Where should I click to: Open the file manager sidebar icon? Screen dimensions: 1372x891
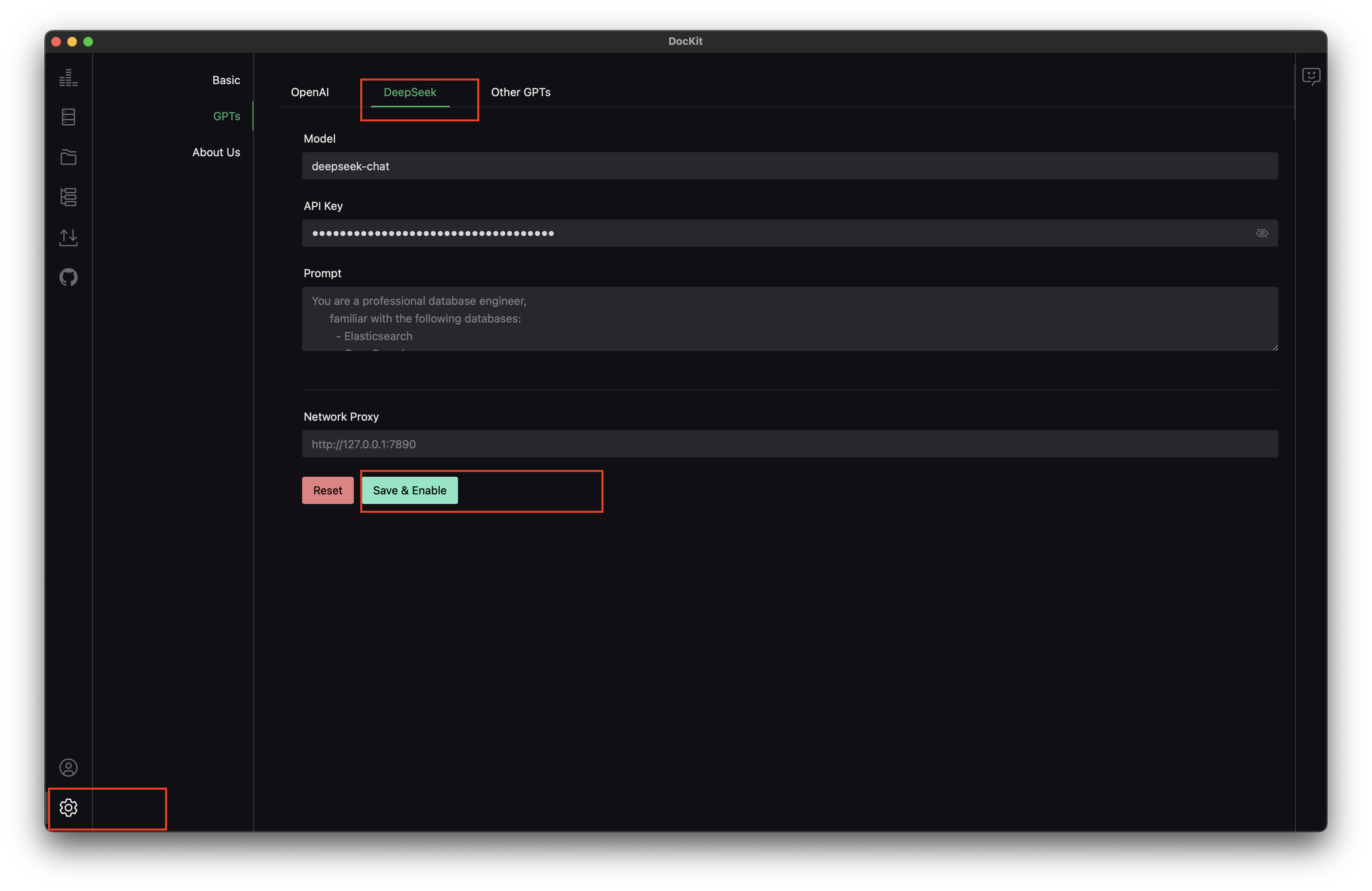click(68, 157)
